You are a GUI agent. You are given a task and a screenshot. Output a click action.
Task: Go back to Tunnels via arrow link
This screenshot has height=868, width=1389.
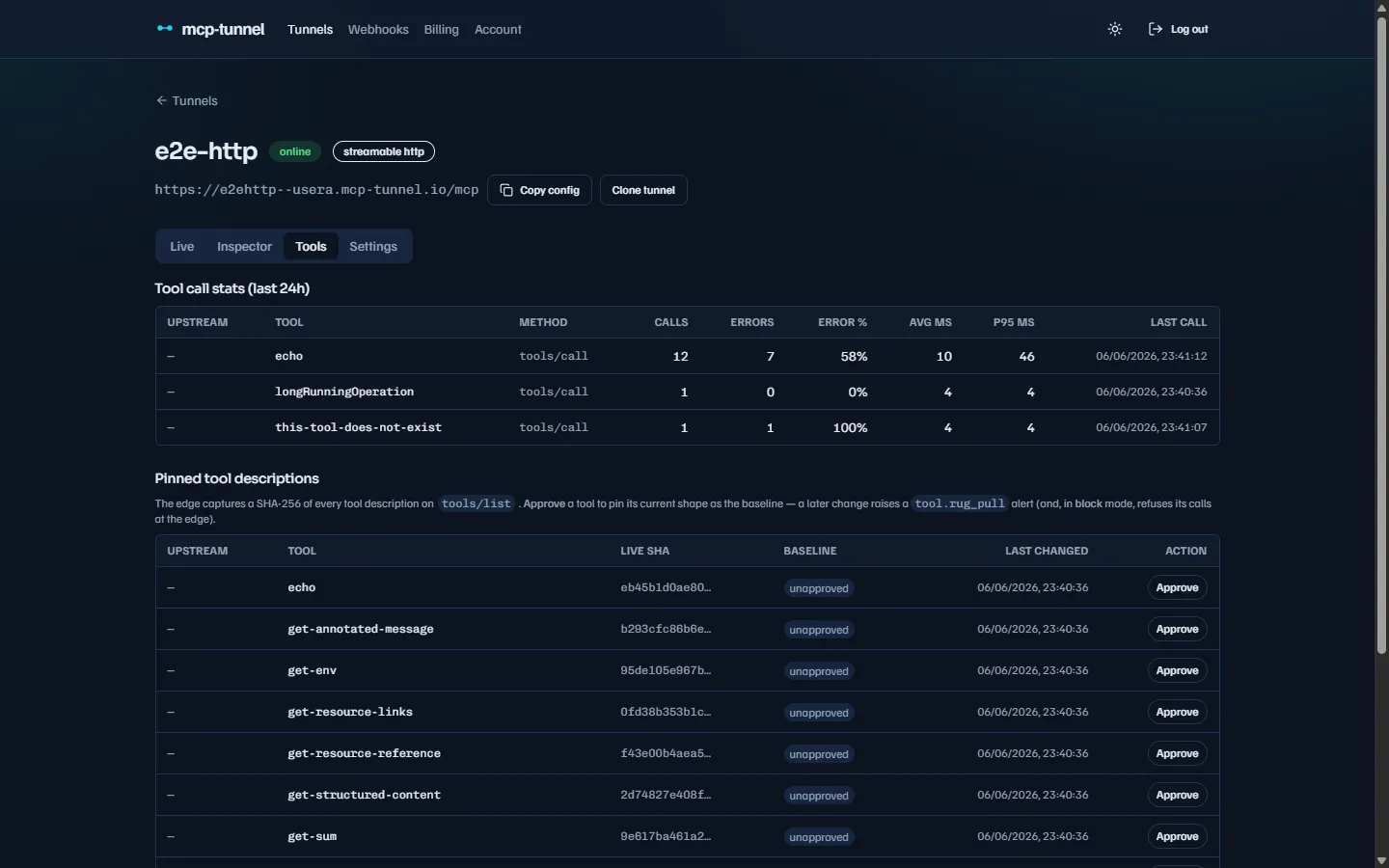[187, 100]
